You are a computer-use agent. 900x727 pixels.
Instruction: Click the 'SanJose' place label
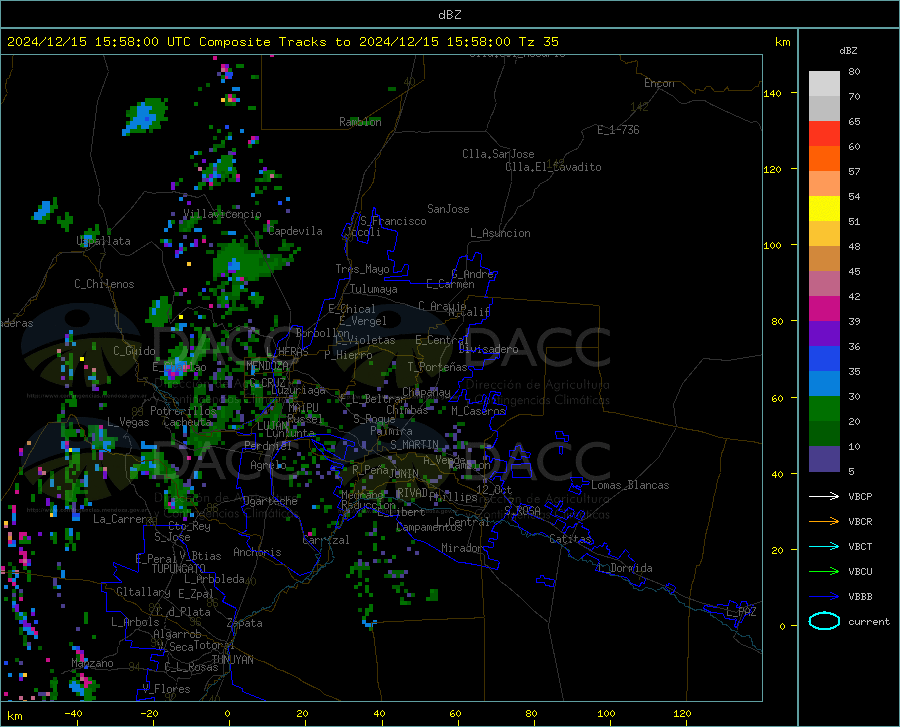click(x=448, y=209)
